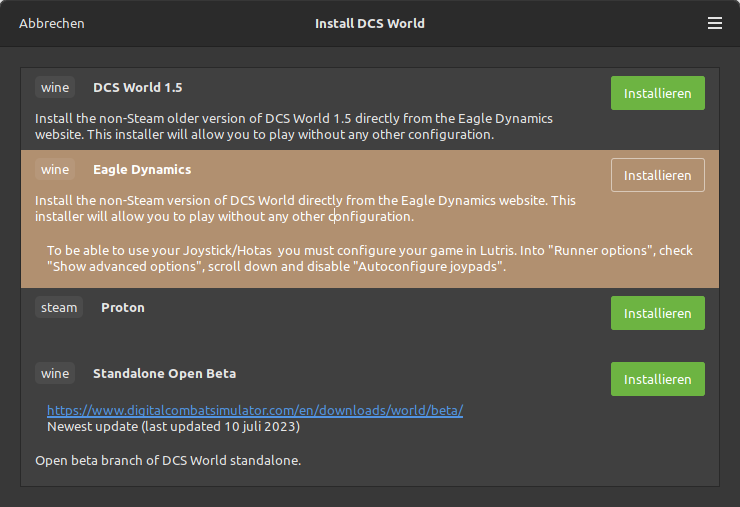Select the Proton installer title
Viewport: 740px width, 507px height.
coord(123,307)
